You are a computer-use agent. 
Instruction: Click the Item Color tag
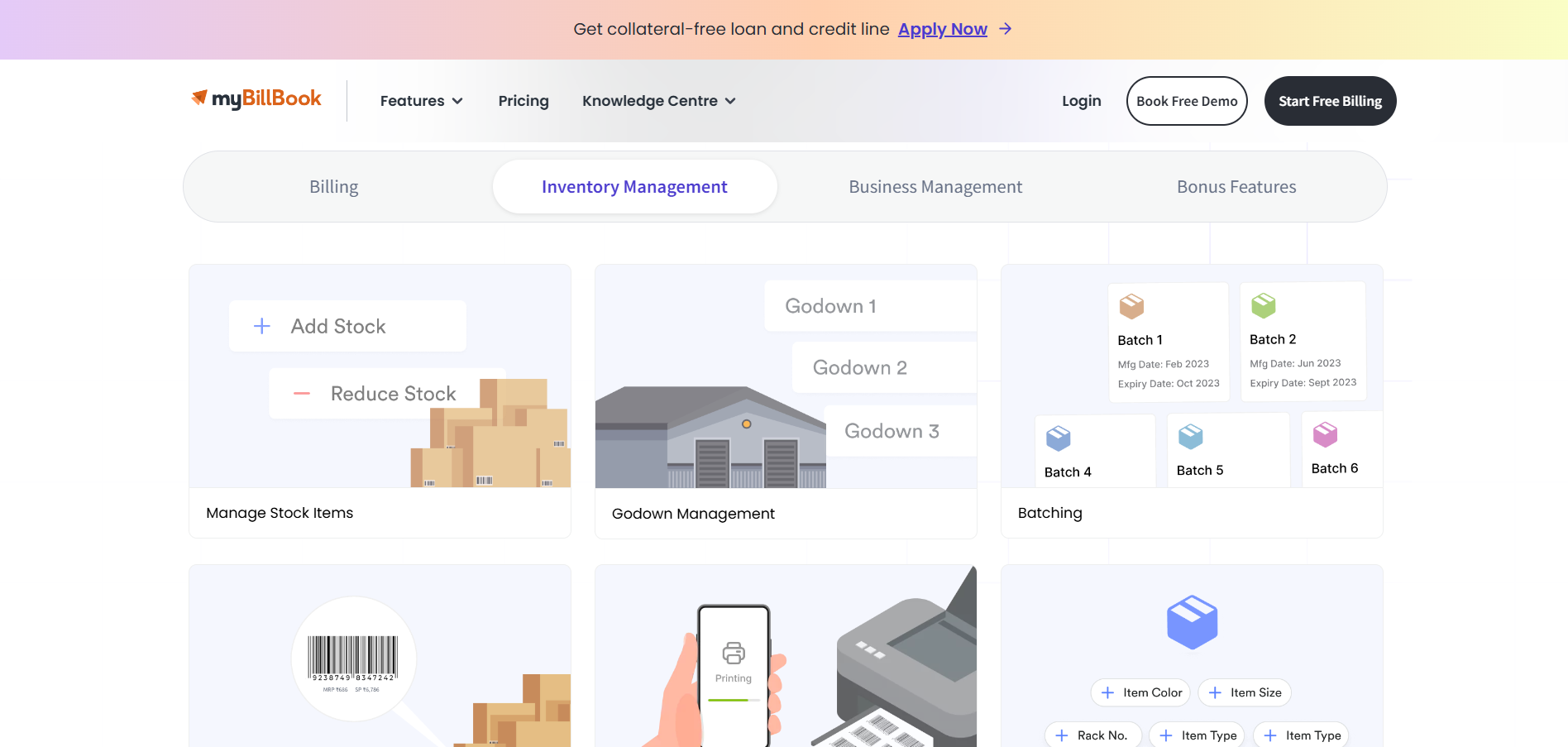coord(1141,692)
